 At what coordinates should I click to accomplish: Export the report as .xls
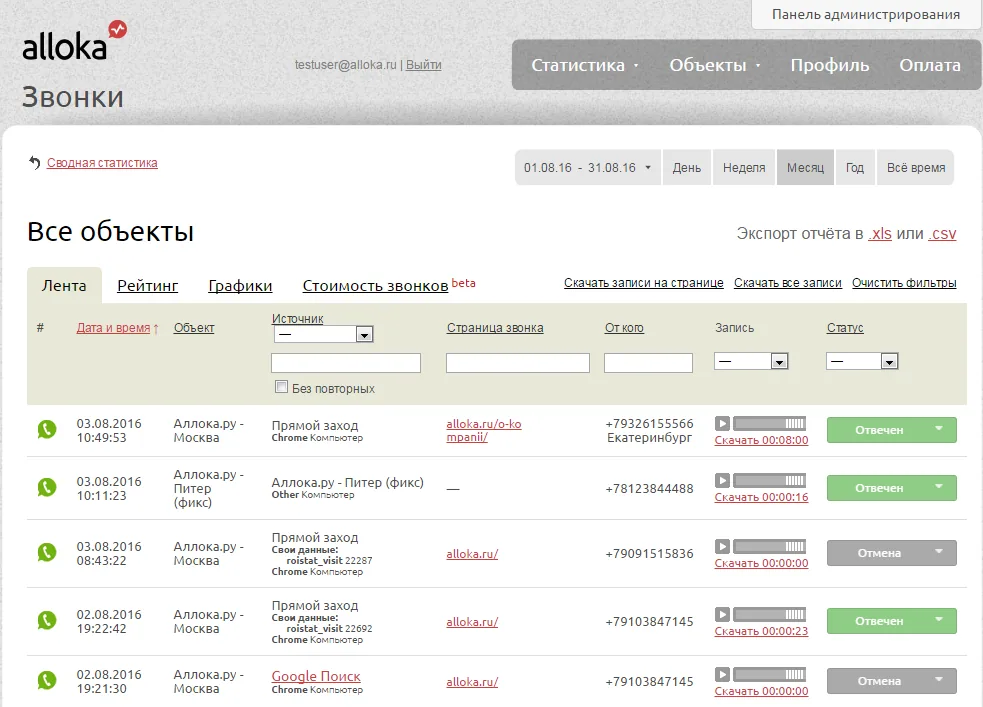pyautogui.click(x=880, y=234)
